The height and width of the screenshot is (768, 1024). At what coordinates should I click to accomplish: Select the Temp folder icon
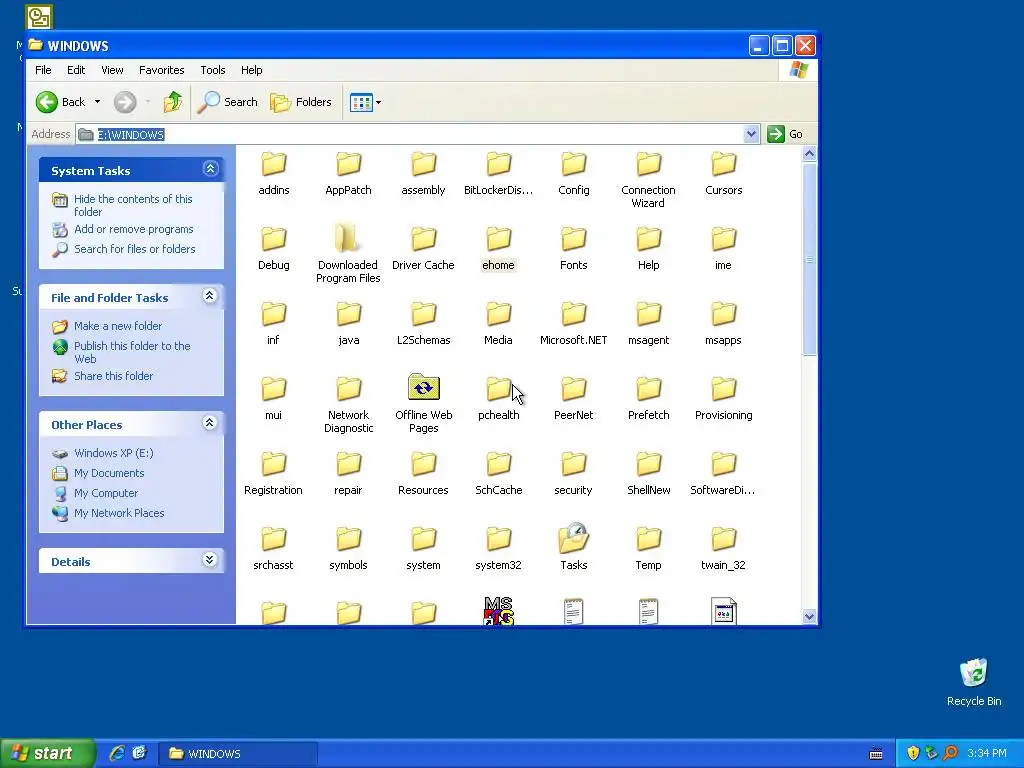pyautogui.click(x=648, y=539)
